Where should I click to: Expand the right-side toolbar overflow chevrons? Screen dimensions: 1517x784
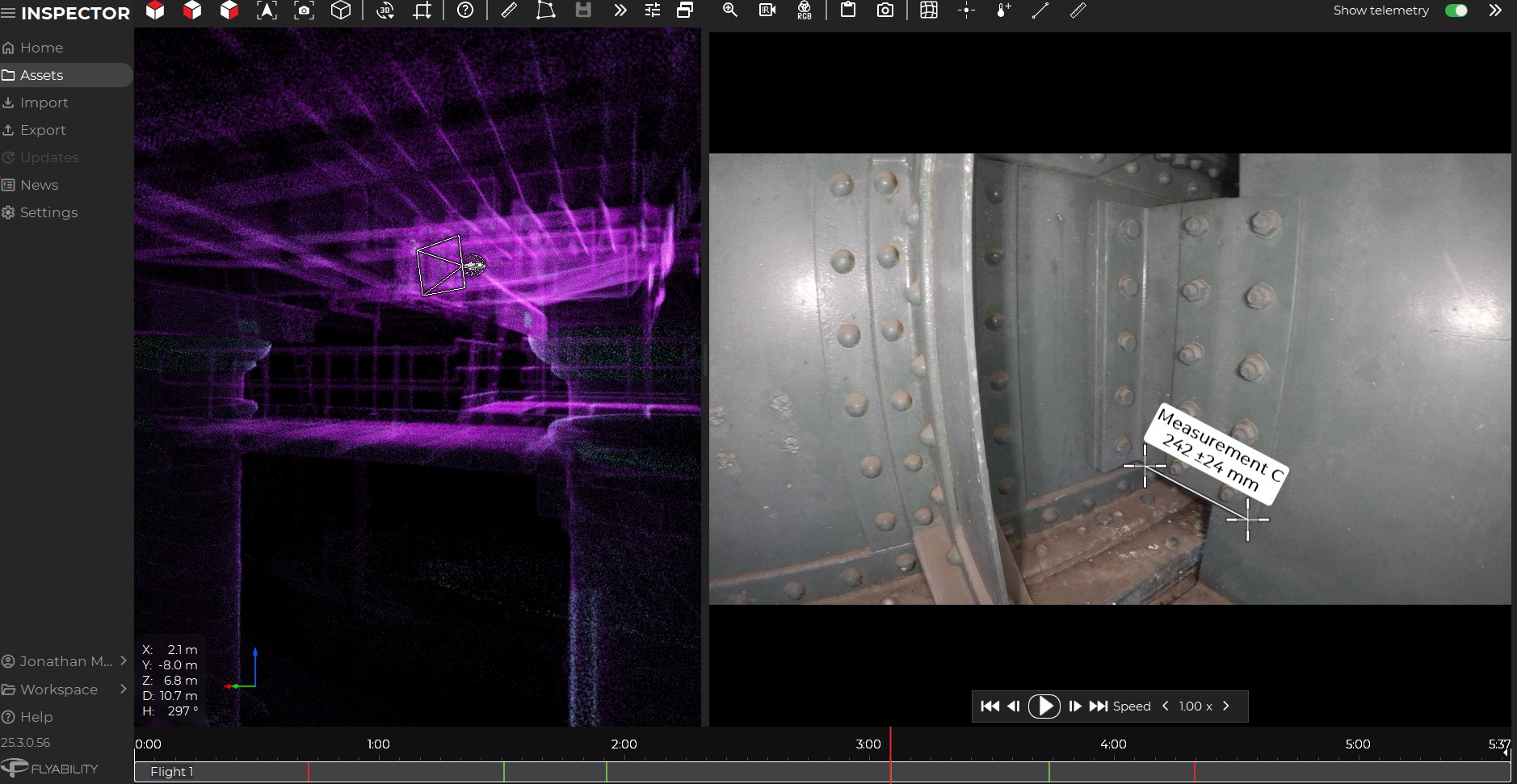click(1495, 10)
